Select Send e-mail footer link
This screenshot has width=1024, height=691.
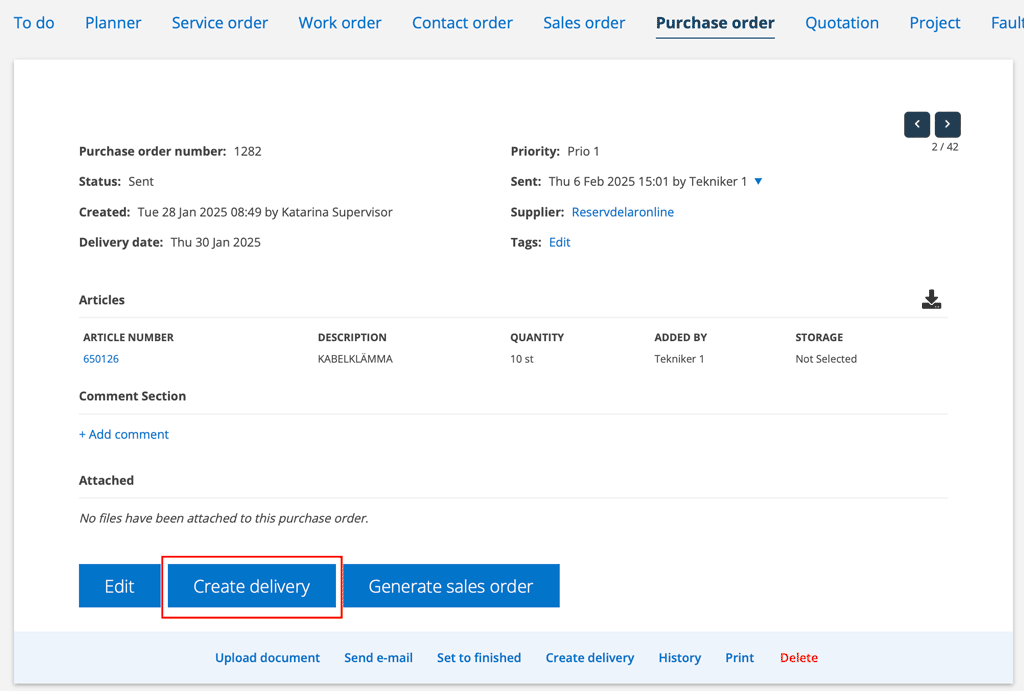[378, 658]
